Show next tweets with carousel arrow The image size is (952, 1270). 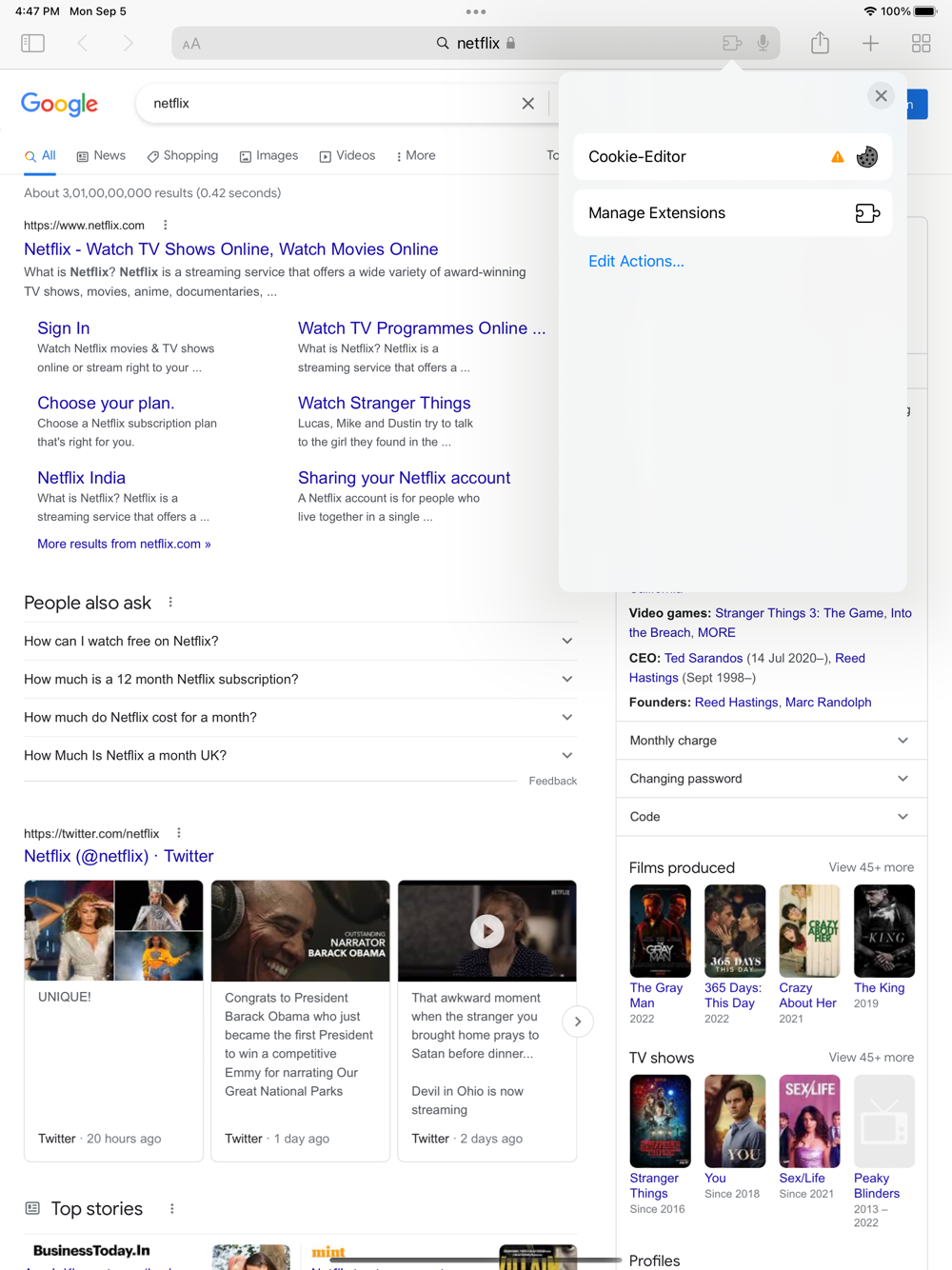(577, 1022)
